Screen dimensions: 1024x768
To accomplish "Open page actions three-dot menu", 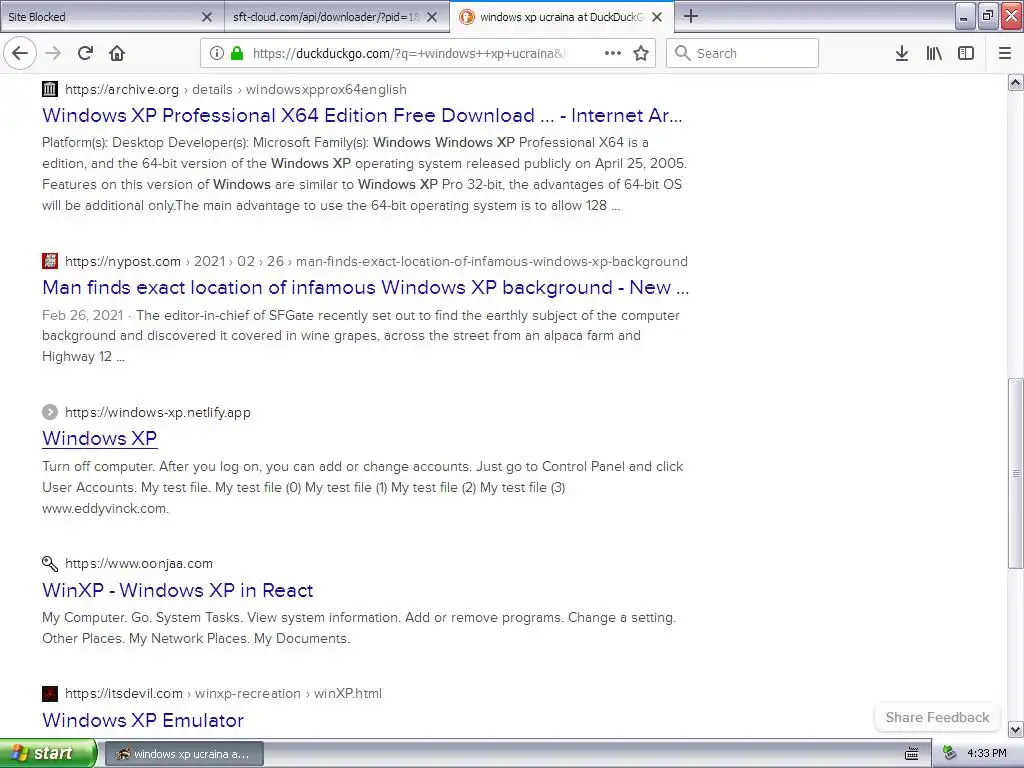I will pos(613,53).
